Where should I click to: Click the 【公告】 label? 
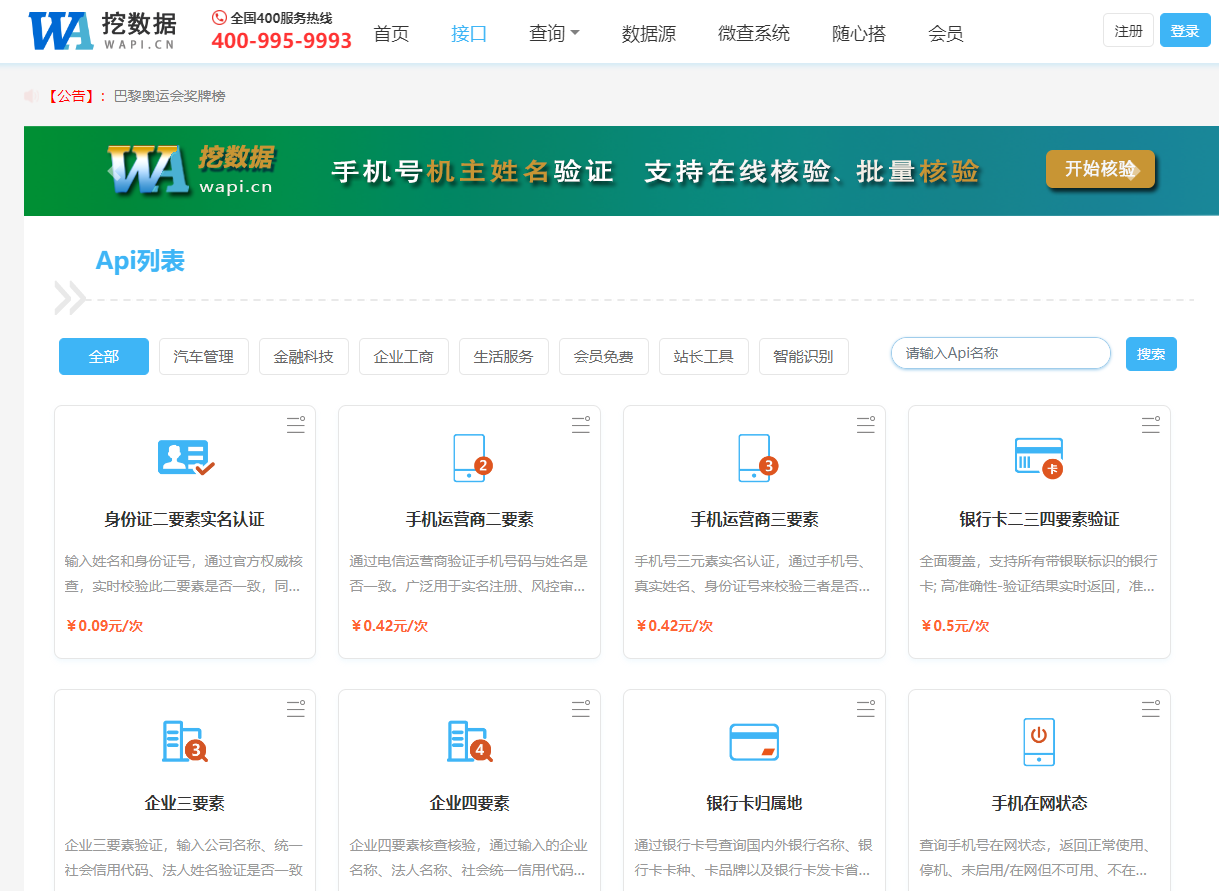coord(76,96)
